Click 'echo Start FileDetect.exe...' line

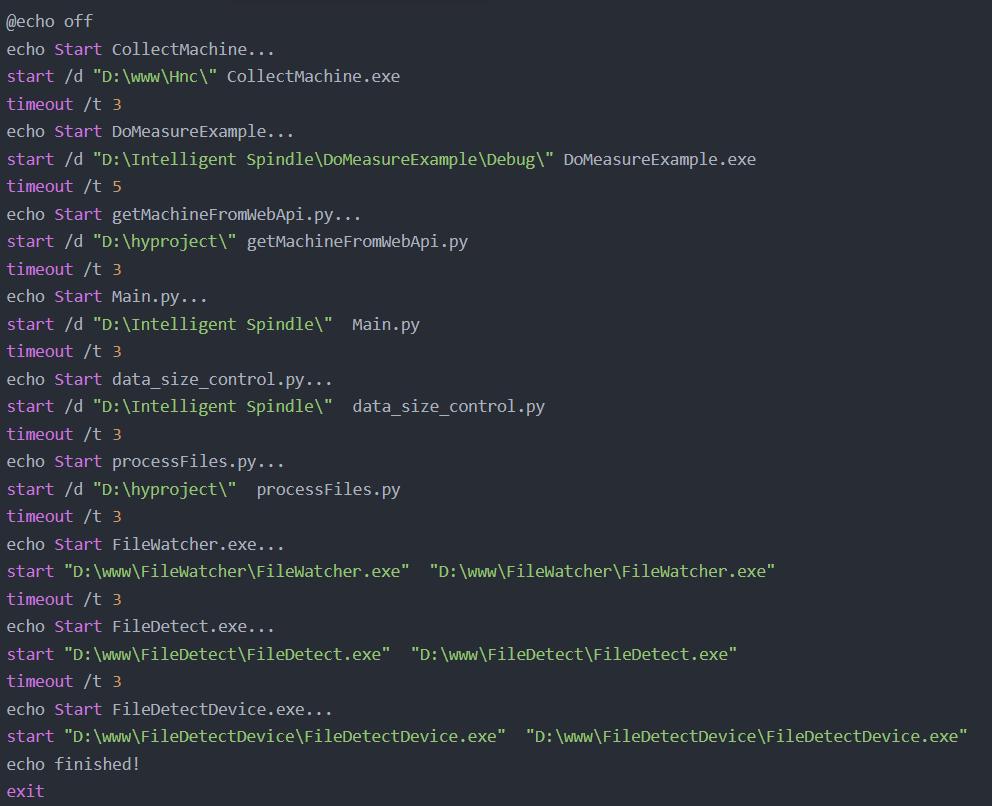point(140,627)
